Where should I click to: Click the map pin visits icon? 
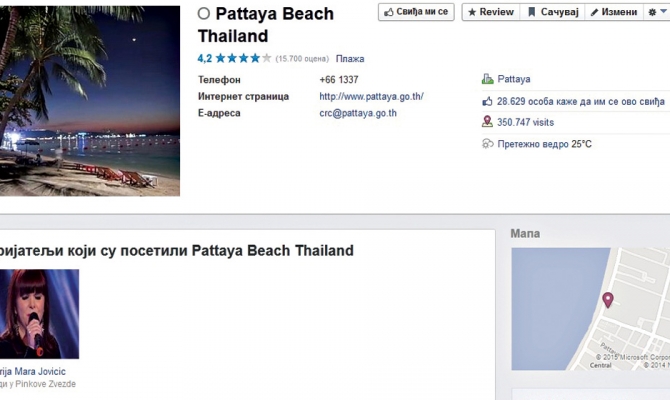(487, 122)
